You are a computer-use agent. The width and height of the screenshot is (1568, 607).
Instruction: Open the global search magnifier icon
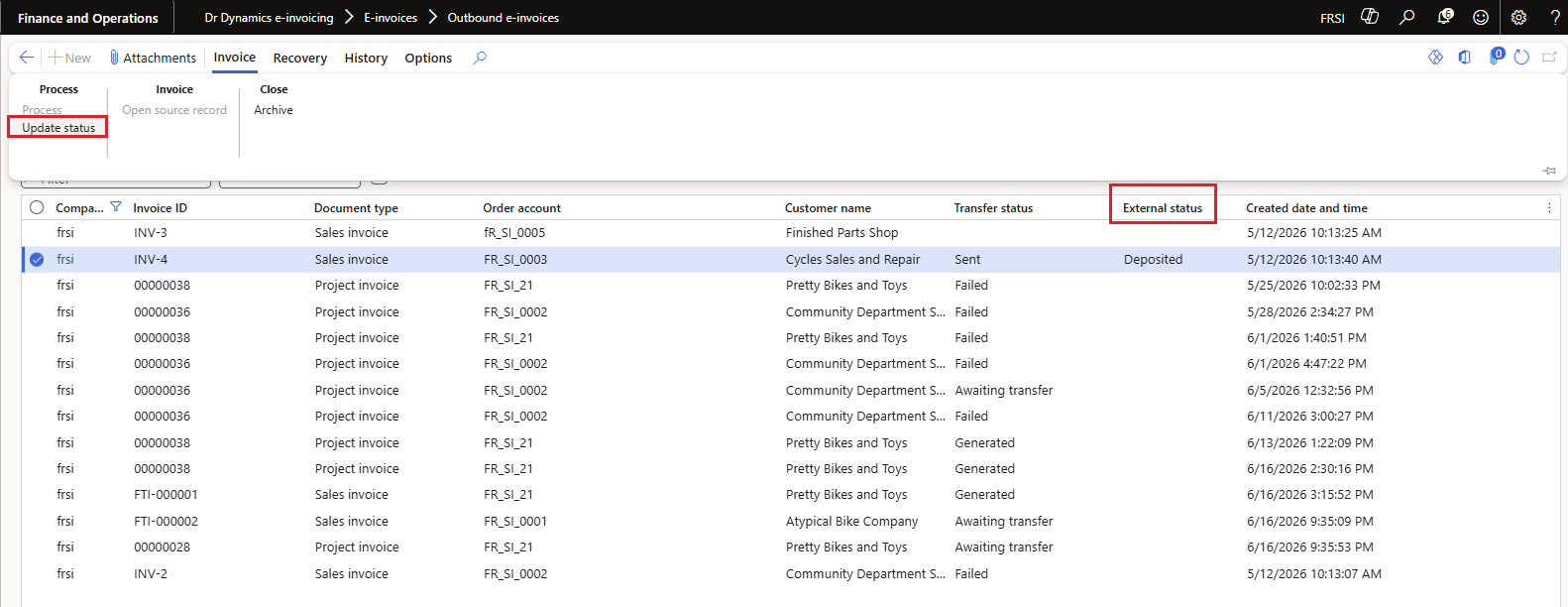[x=1406, y=17]
